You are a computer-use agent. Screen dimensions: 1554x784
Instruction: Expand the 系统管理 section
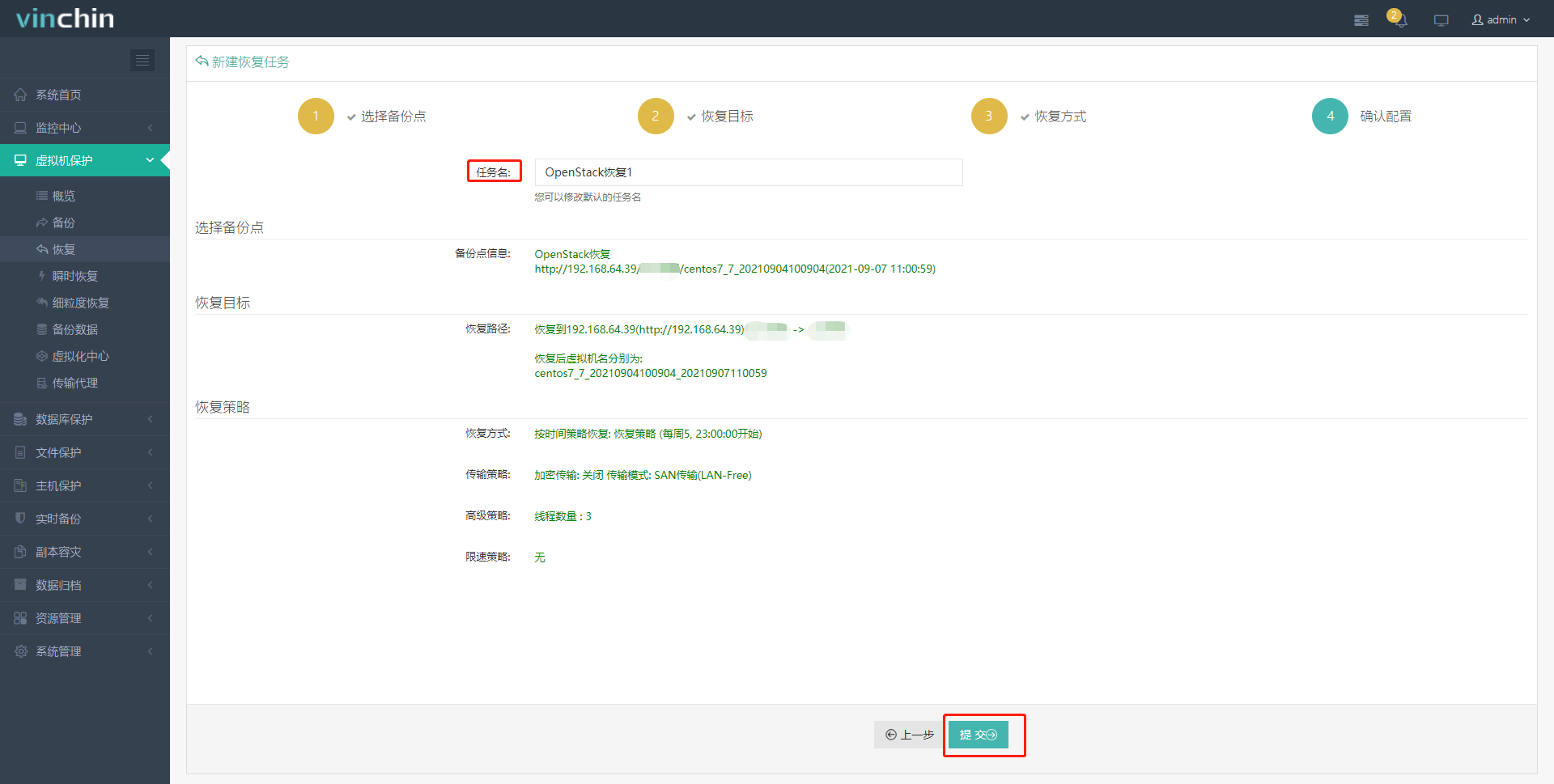coord(58,651)
